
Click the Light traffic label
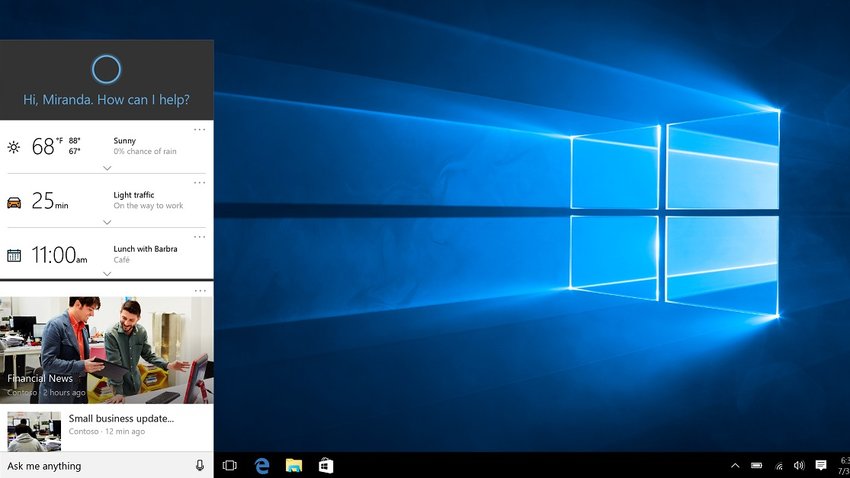pos(134,195)
